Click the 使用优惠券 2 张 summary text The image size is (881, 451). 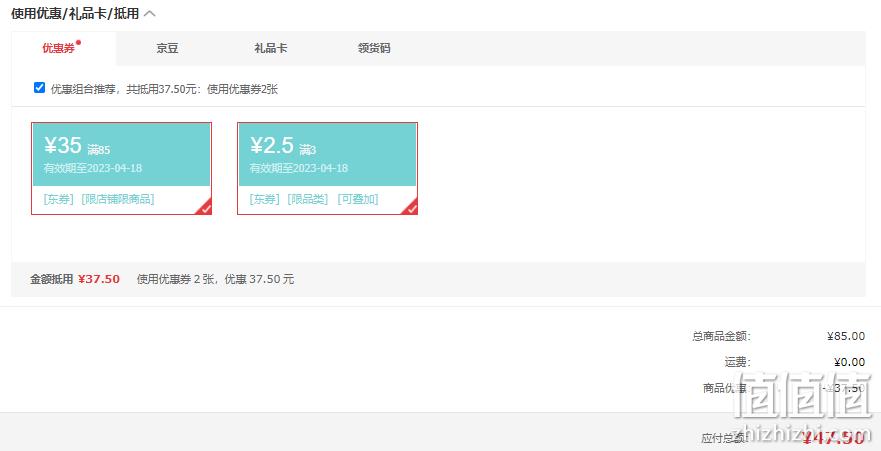click(x=215, y=279)
